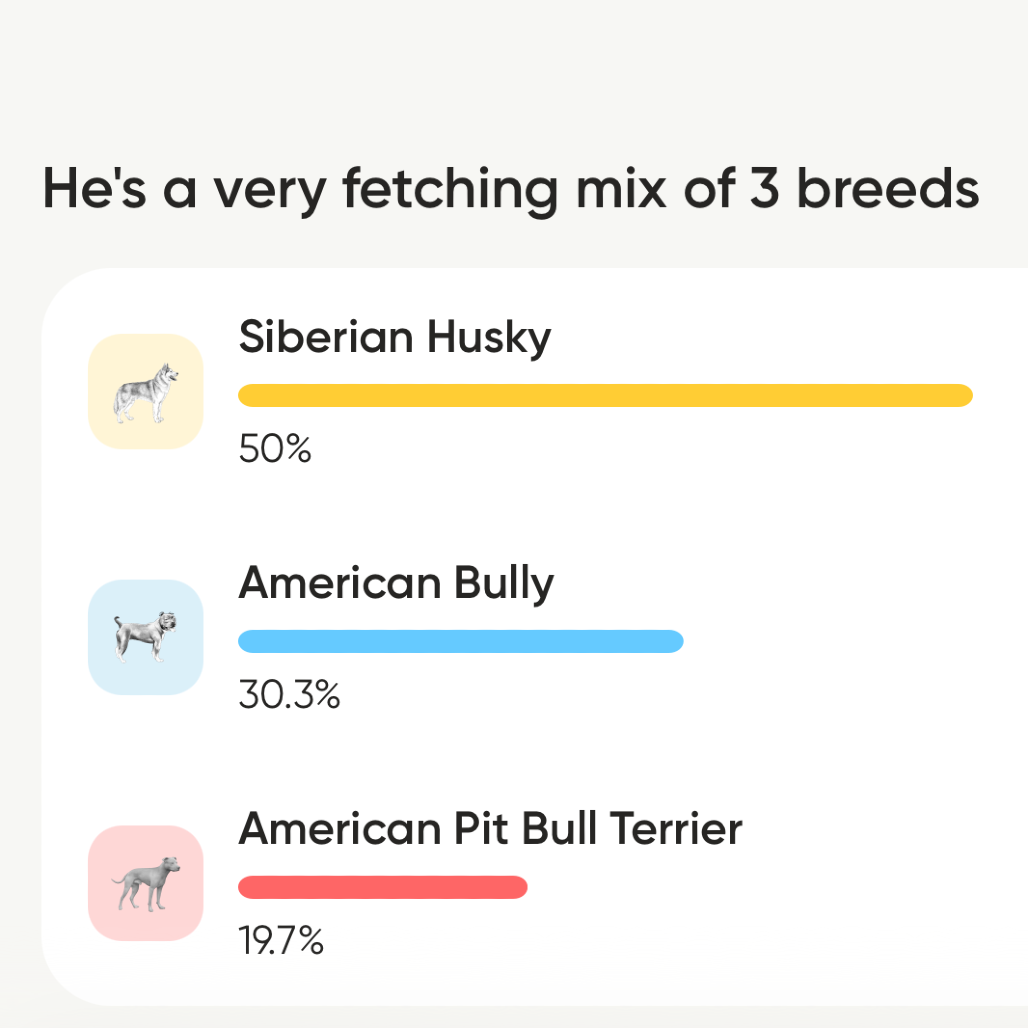Click the 19.7% Pit Bull percentage label
1028x1028 pixels.
point(281,941)
